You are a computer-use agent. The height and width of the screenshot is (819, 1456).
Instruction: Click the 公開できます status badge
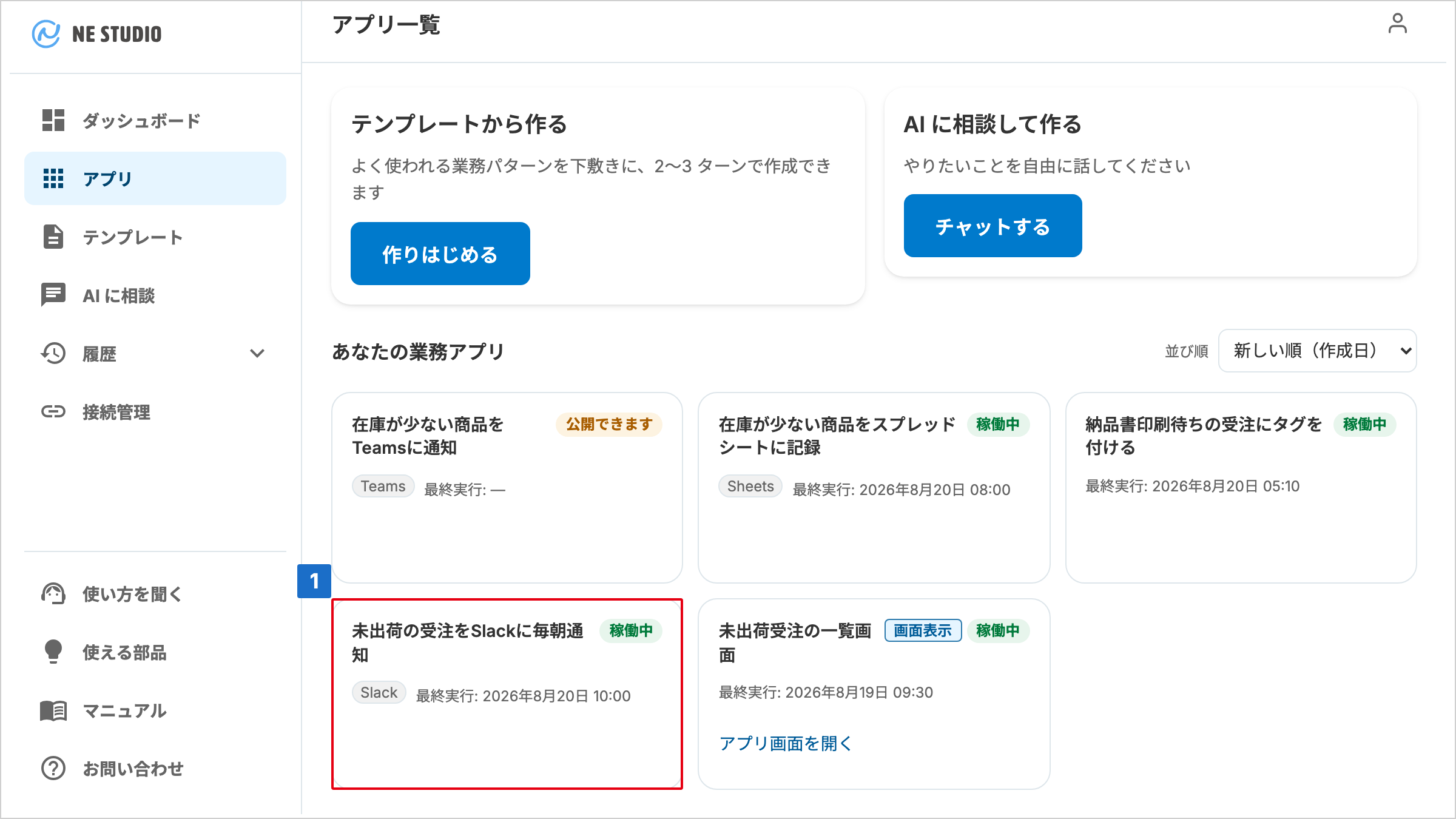coord(609,424)
